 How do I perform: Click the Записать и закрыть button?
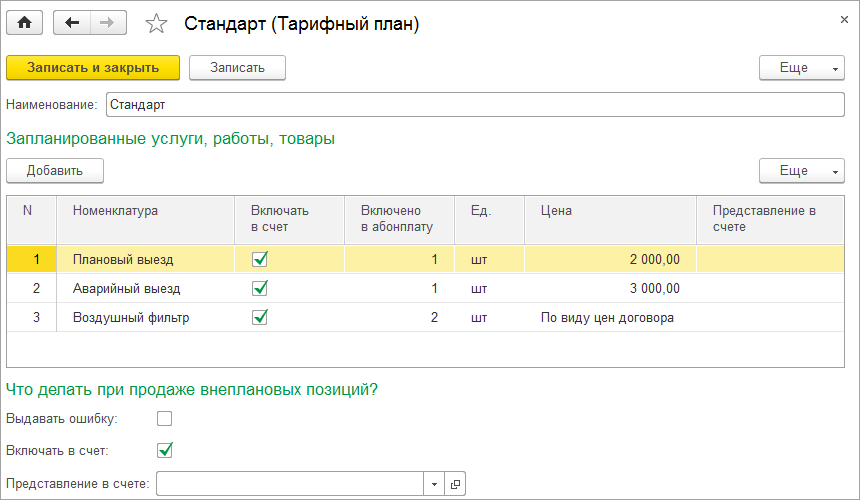93,67
